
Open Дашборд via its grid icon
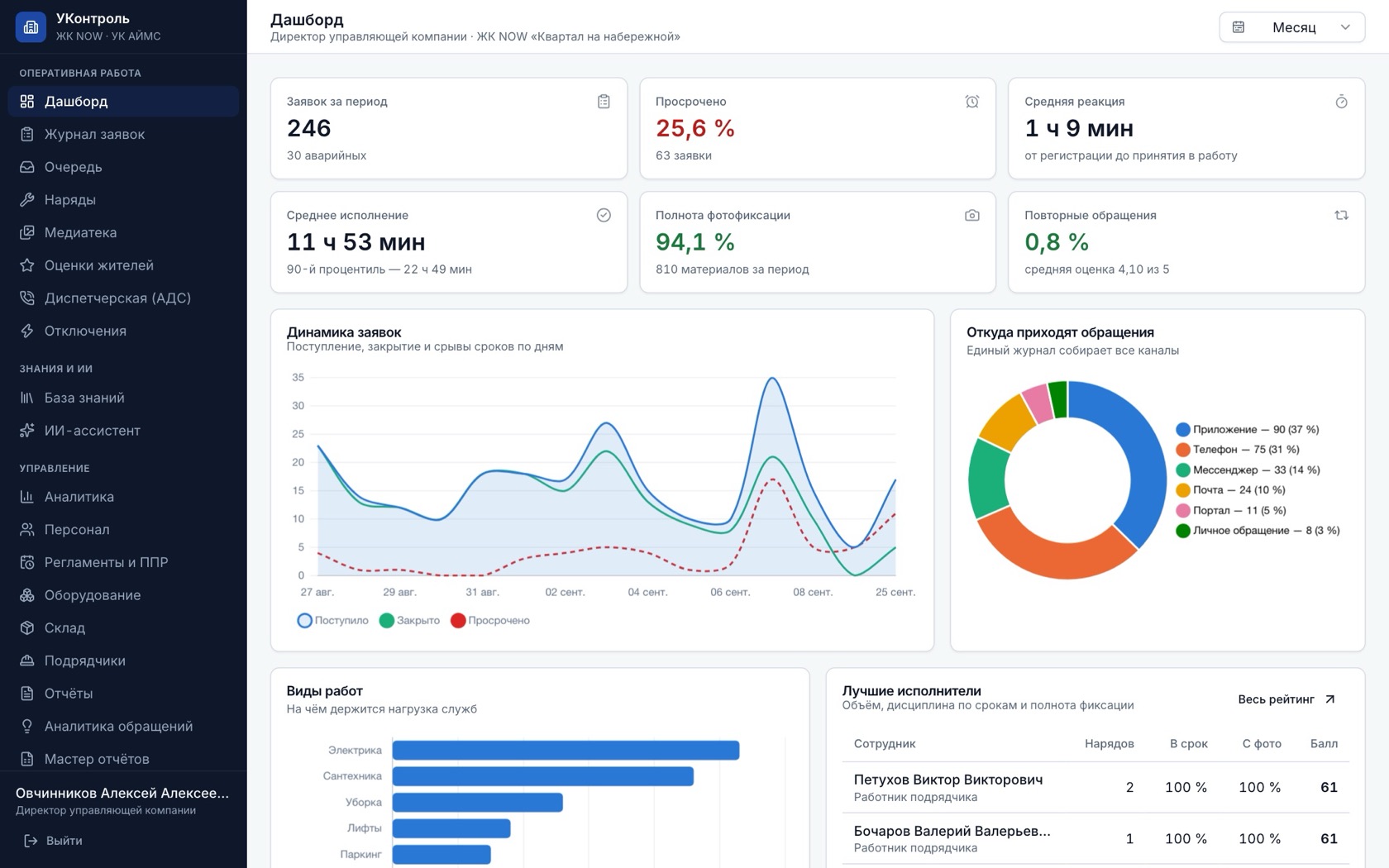coord(27,101)
